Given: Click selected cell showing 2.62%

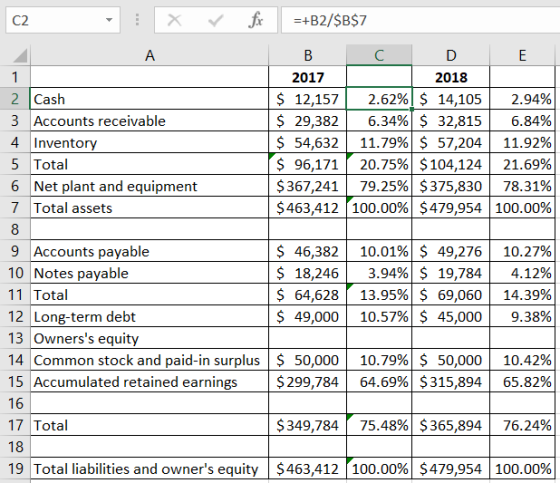Looking at the screenshot, I should point(379,99).
